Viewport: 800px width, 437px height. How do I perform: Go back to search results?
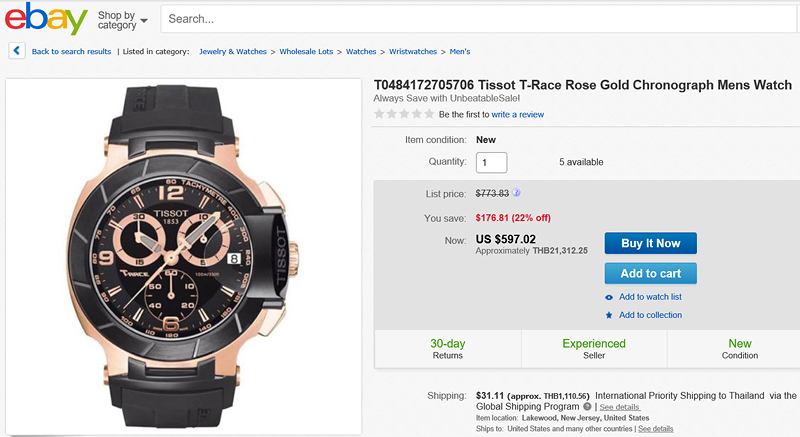(71, 51)
